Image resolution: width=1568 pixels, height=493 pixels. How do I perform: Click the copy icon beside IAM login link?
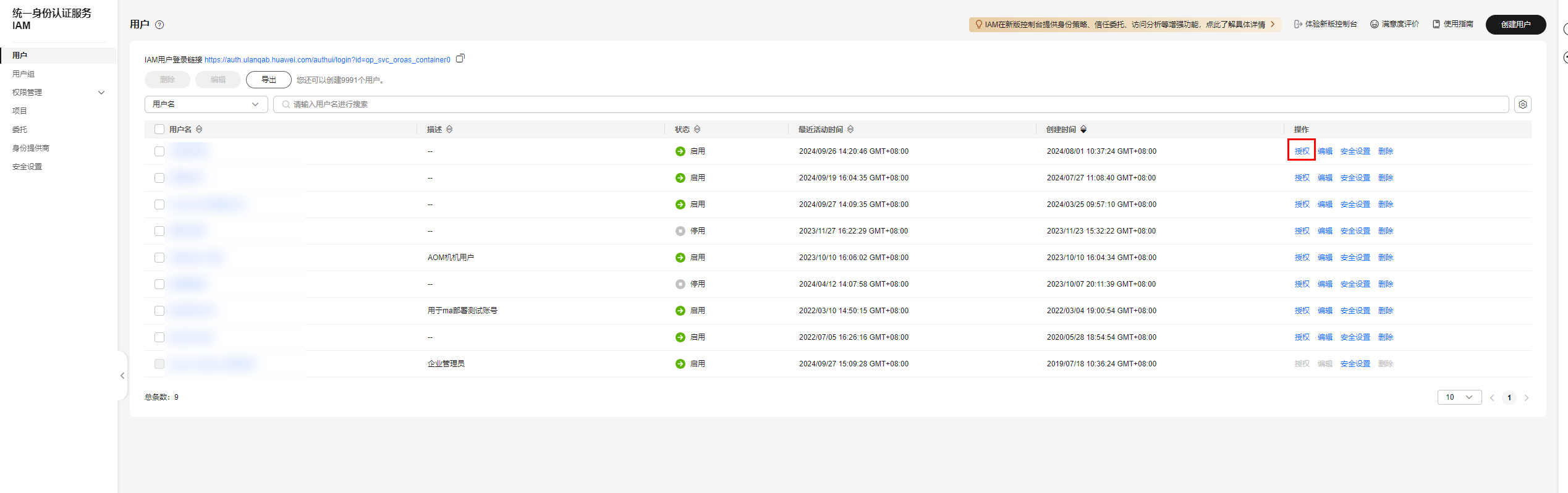[460, 59]
